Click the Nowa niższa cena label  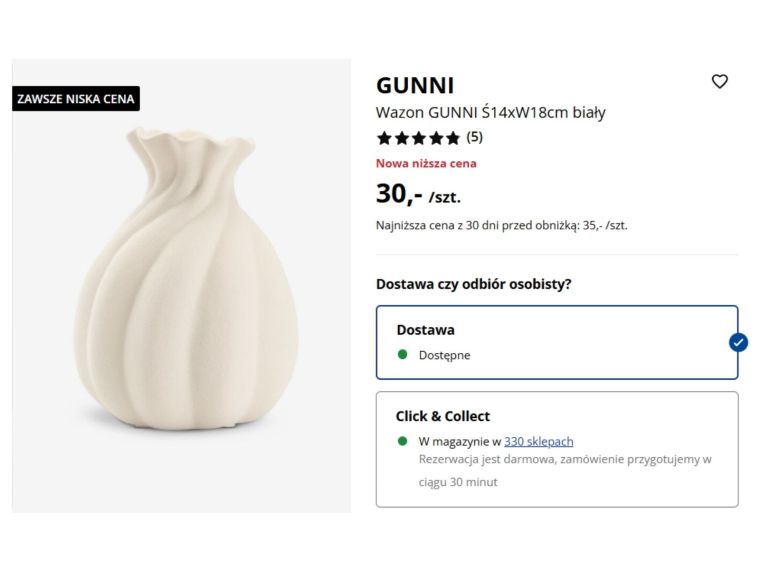tap(426, 163)
